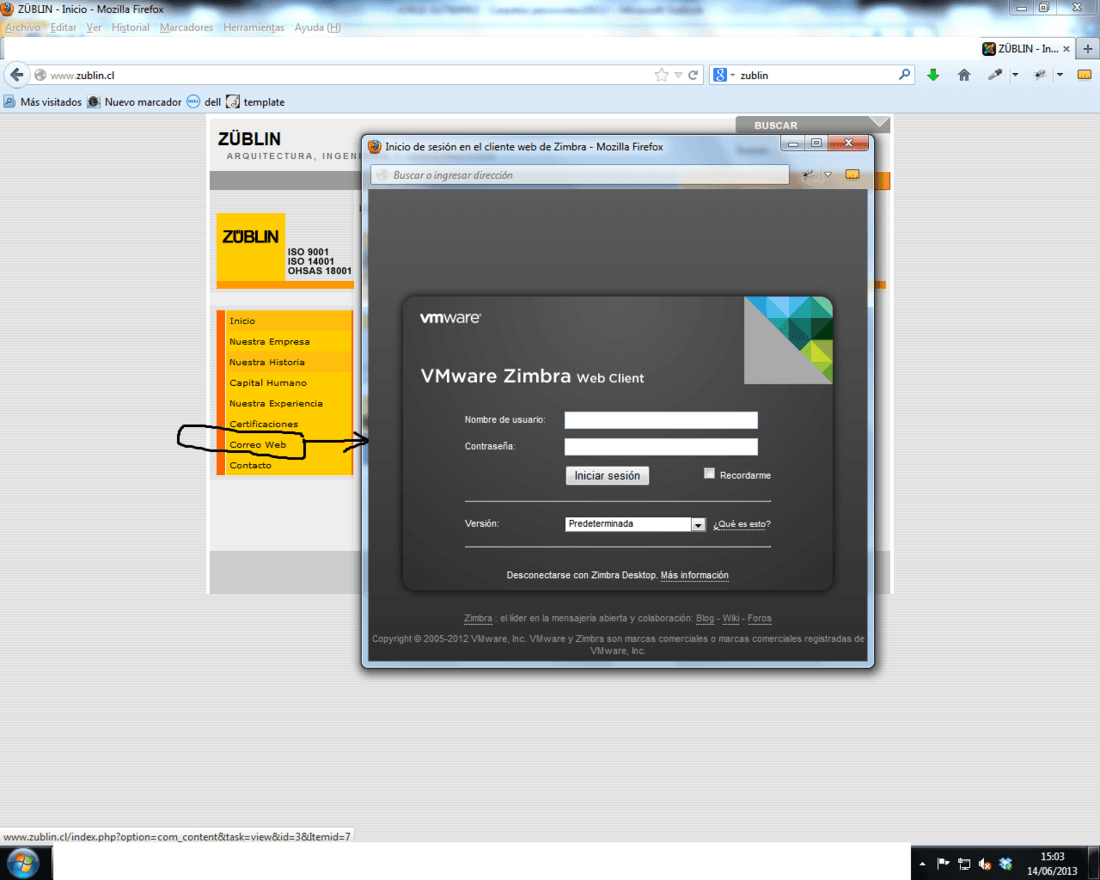Click the Dropbox tray icon
This screenshot has height=880, width=1100.
1005,864
